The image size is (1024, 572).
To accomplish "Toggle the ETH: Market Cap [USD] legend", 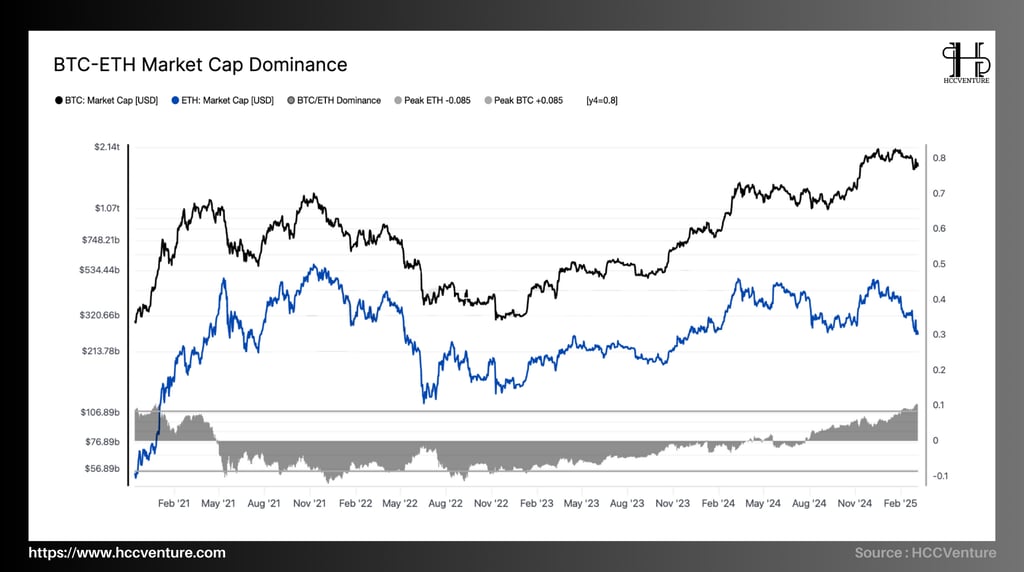I will (x=222, y=101).
